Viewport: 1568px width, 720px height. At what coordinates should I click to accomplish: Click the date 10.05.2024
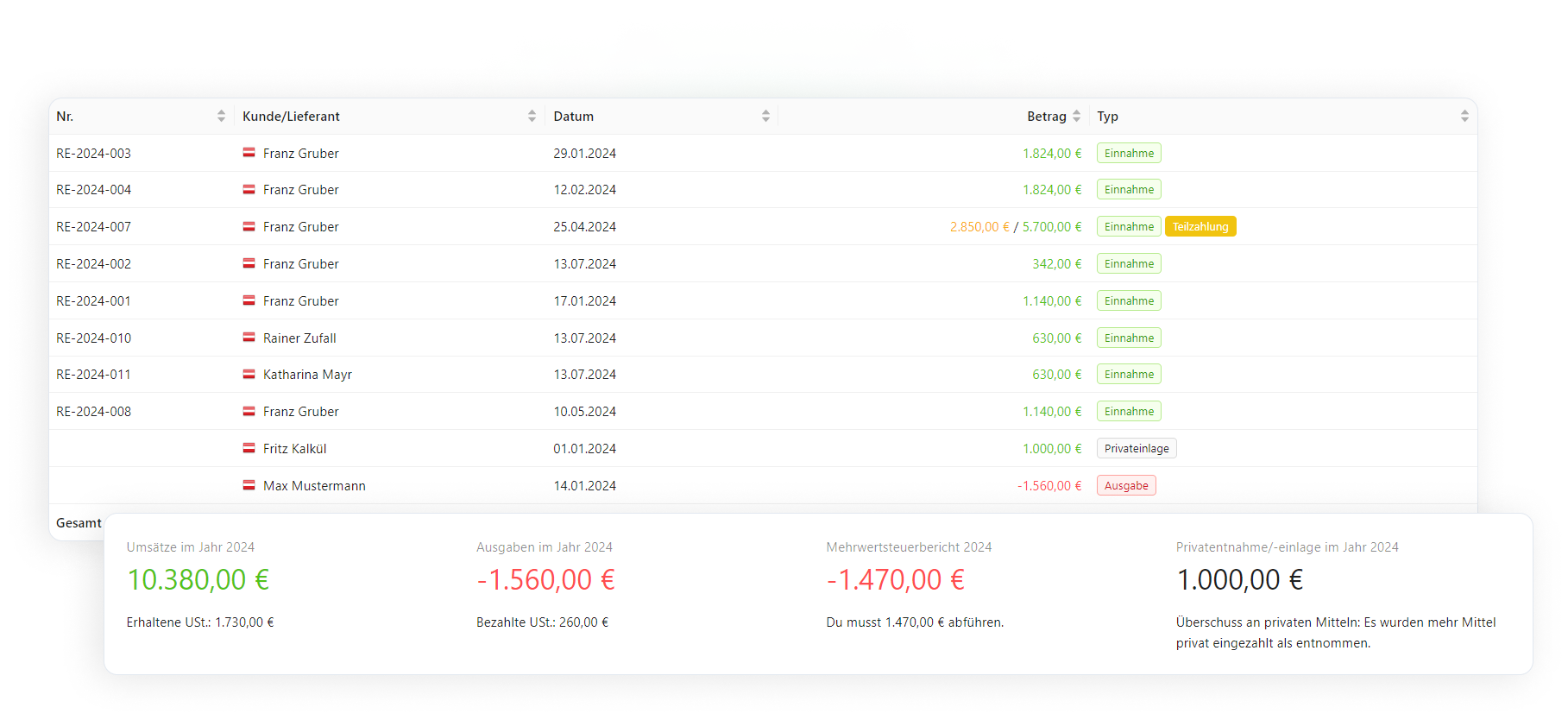584,412
